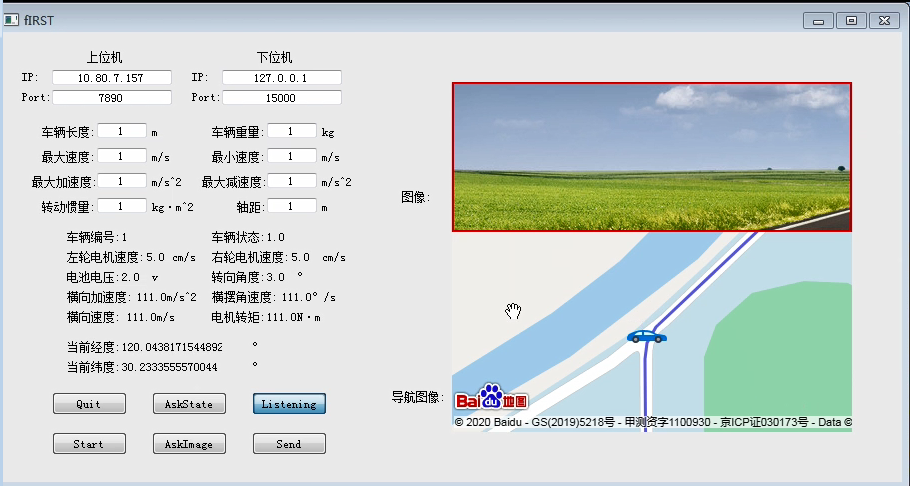Click the 左轮电机速度:5.0 readout
910x486 pixels.
point(131,257)
